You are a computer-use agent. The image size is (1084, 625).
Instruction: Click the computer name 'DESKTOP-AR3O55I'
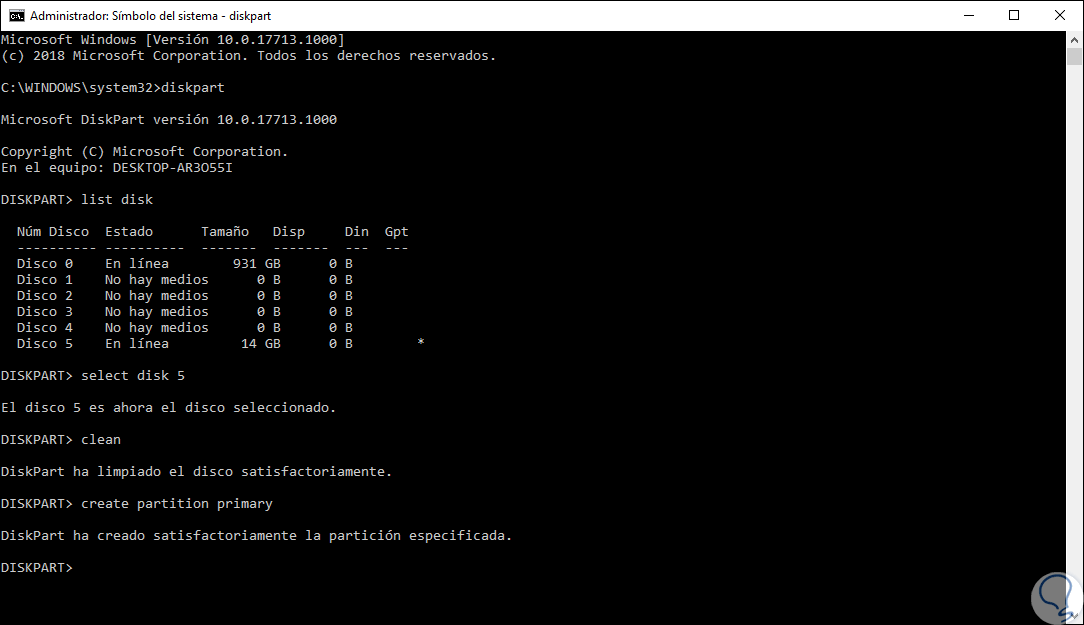tap(172, 168)
